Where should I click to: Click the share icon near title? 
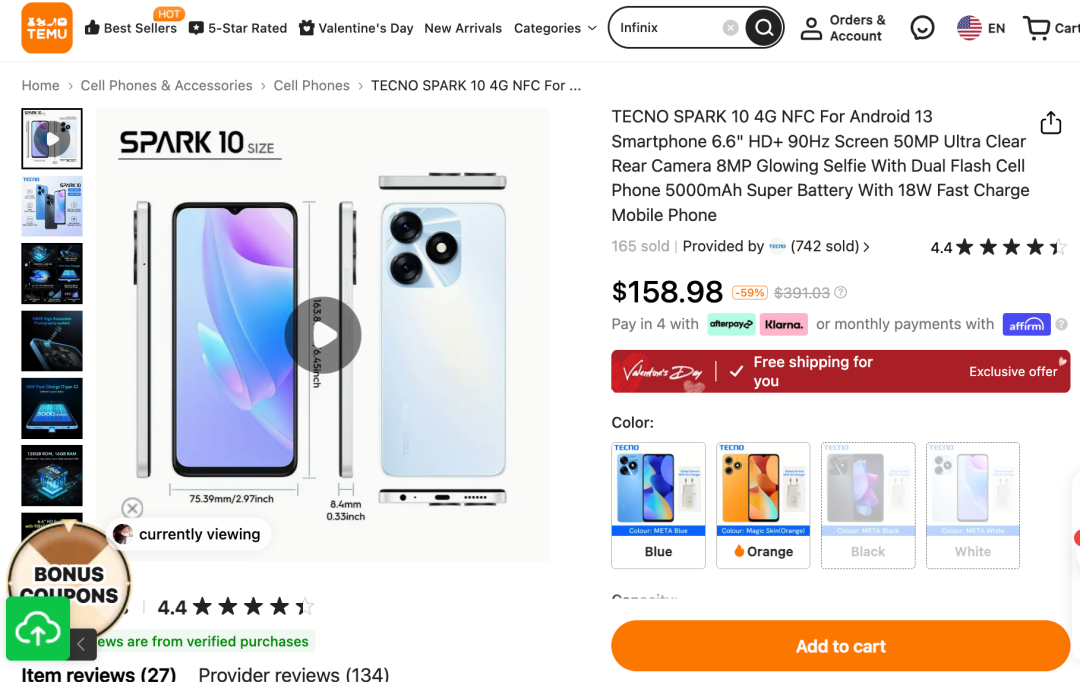click(1050, 123)
